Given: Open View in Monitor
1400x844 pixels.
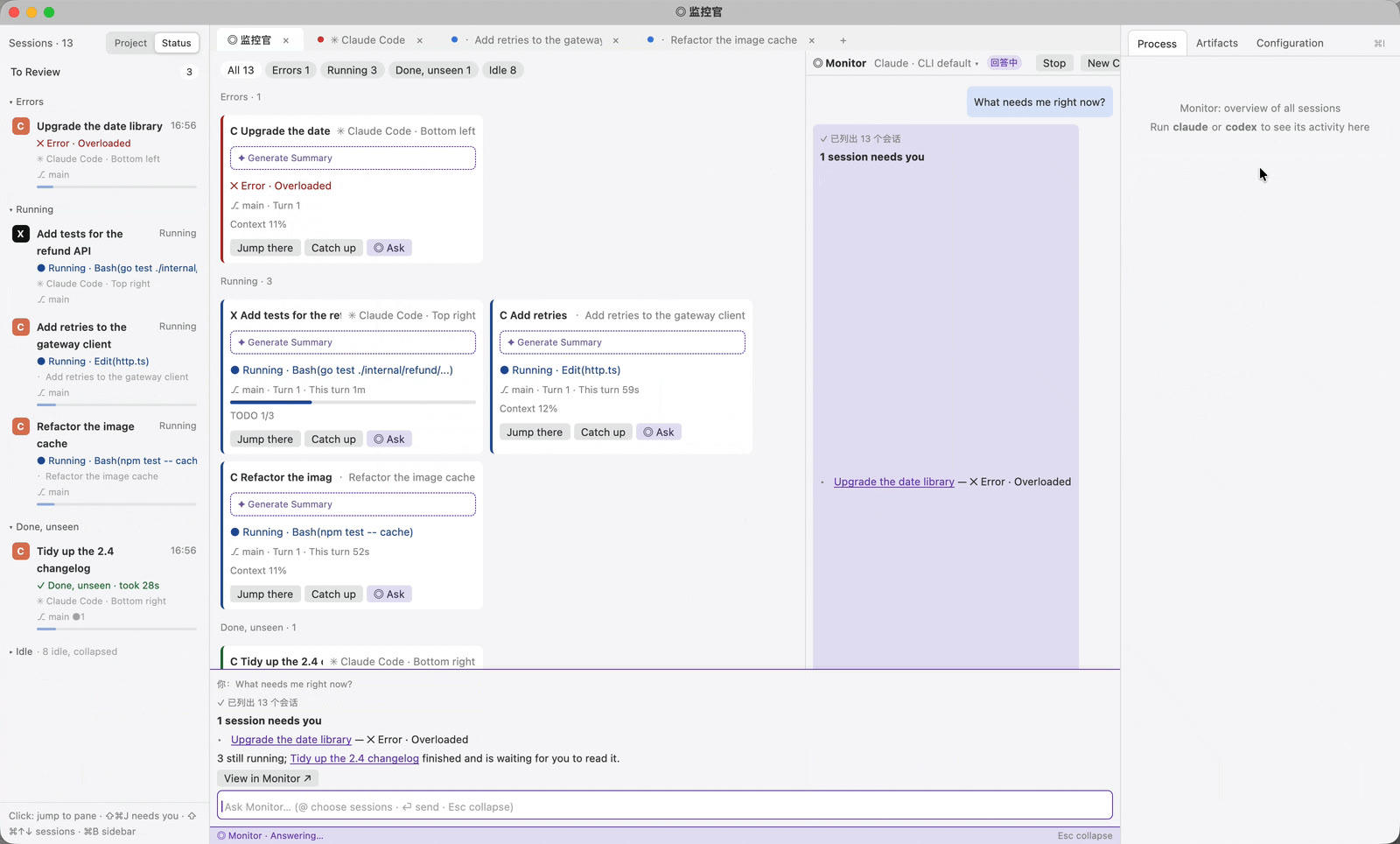Looking at the screenshot, I should [x=267, y=778].
